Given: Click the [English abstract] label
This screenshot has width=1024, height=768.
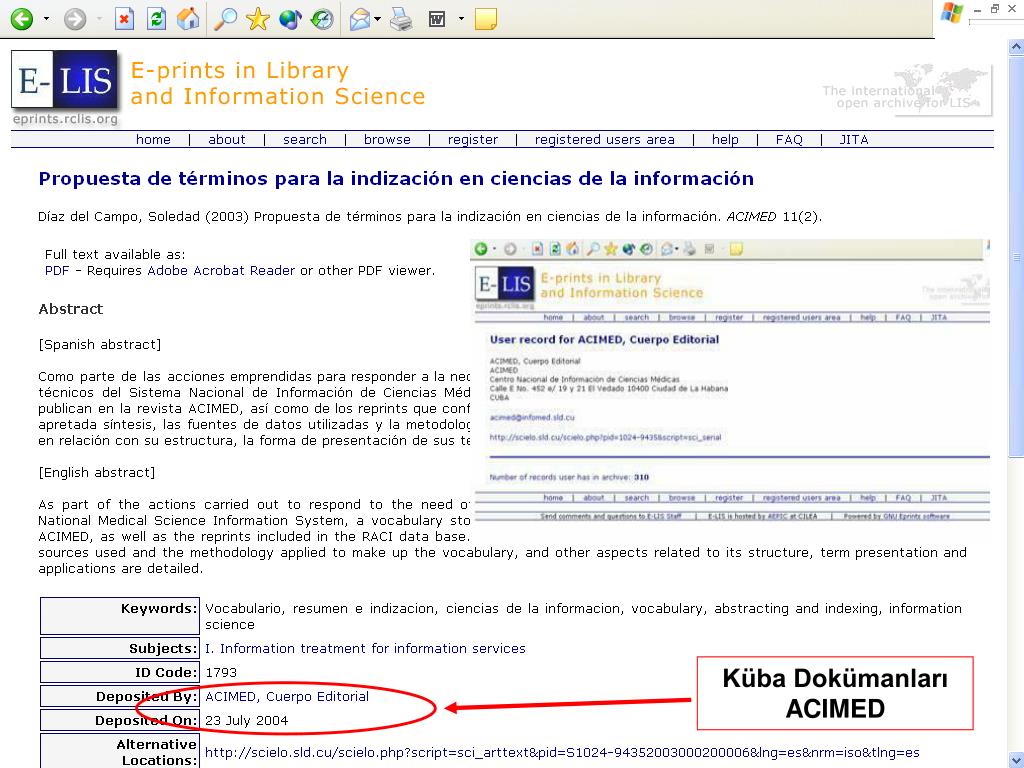Looking at the screenshot, I should pyautogui.click(x=97, y=472).
